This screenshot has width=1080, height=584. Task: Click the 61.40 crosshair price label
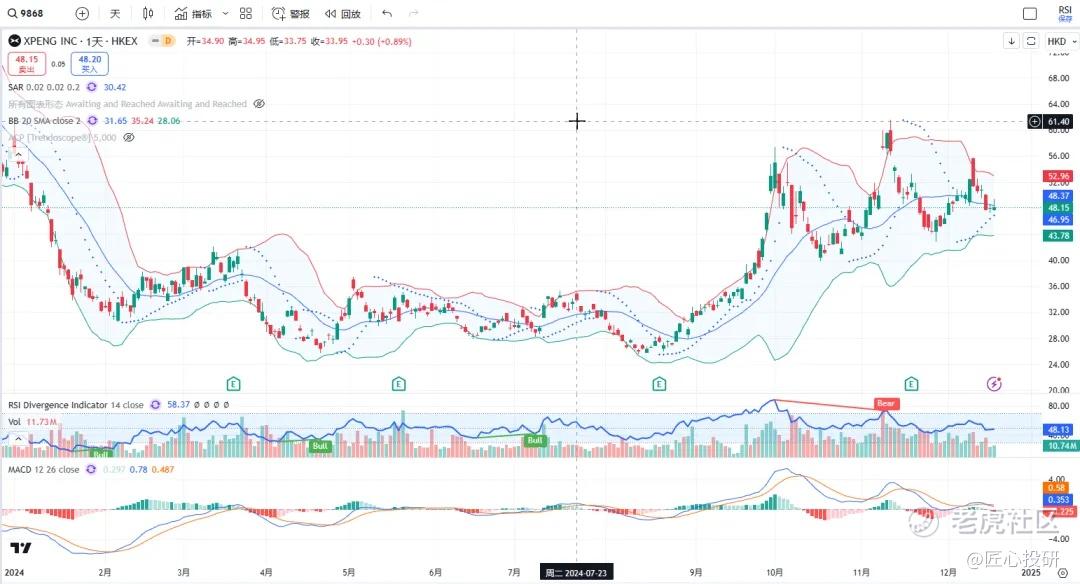1058,121
